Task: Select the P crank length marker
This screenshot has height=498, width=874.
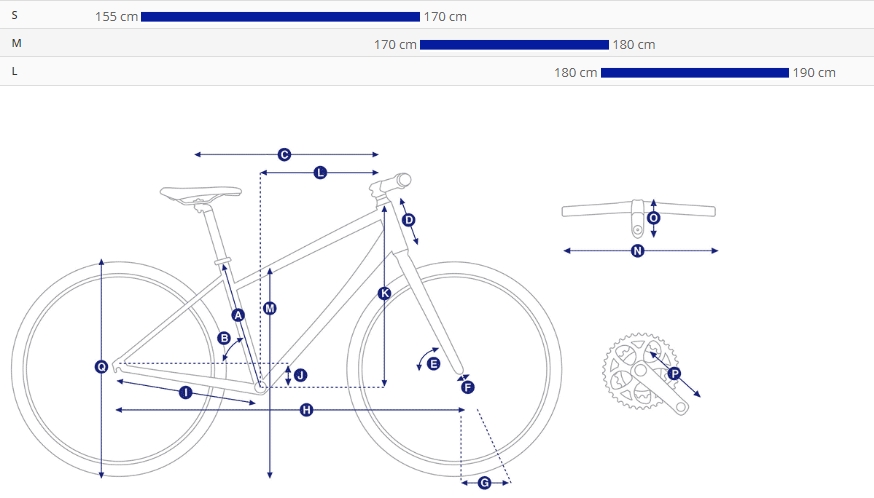Action: [x=674, y=374]
